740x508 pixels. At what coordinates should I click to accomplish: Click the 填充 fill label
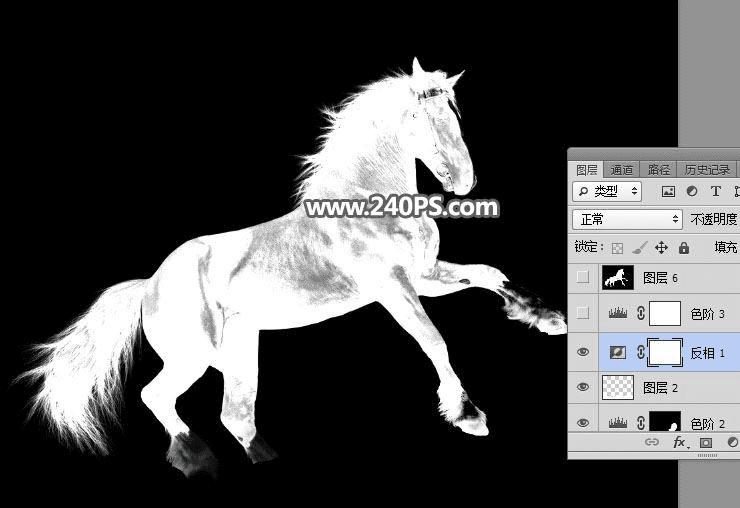(726, 247)
